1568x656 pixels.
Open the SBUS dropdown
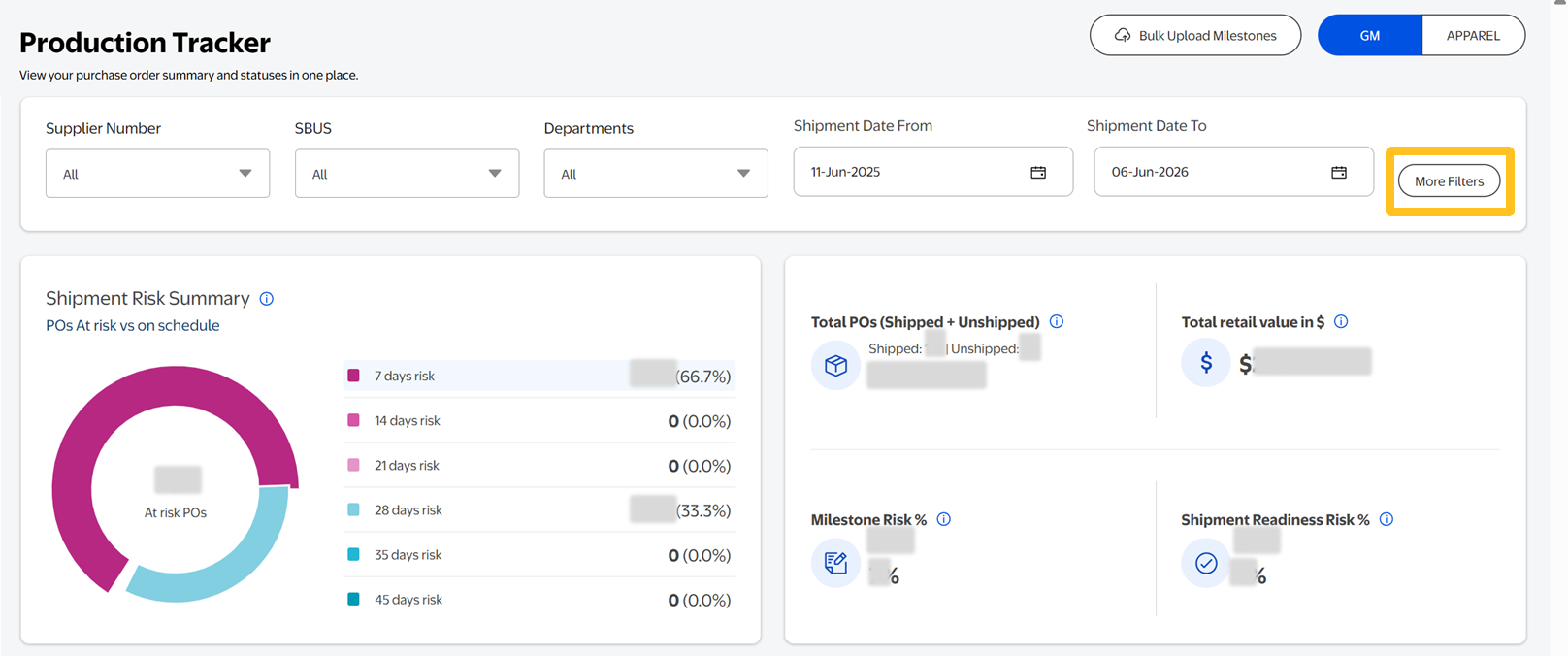(x=407, y=174)
